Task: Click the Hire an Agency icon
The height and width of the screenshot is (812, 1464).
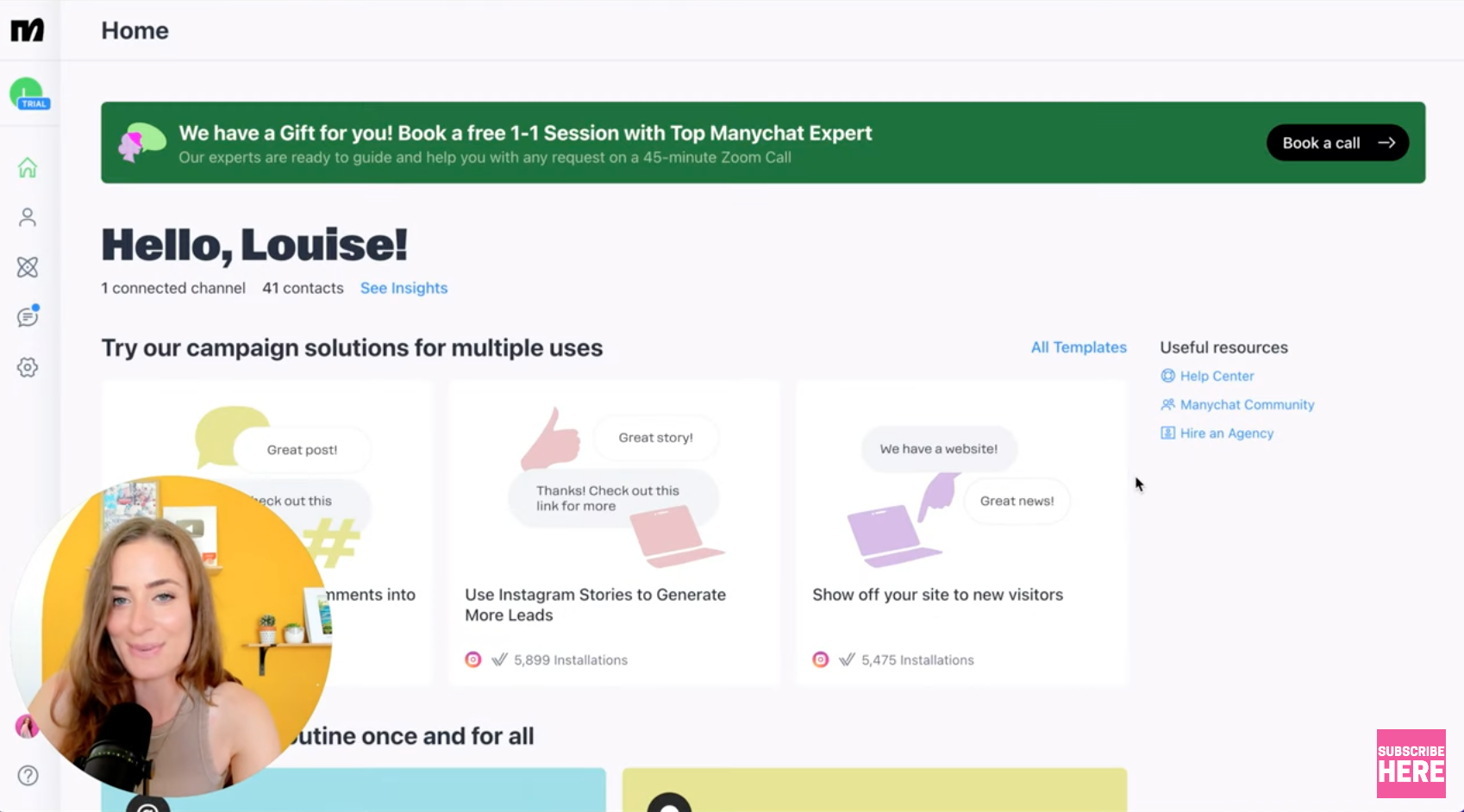Action: [x=1167, y=434]
